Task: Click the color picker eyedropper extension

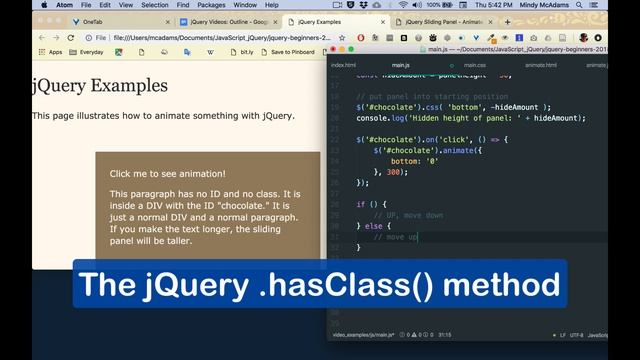Action: (491, 38)
